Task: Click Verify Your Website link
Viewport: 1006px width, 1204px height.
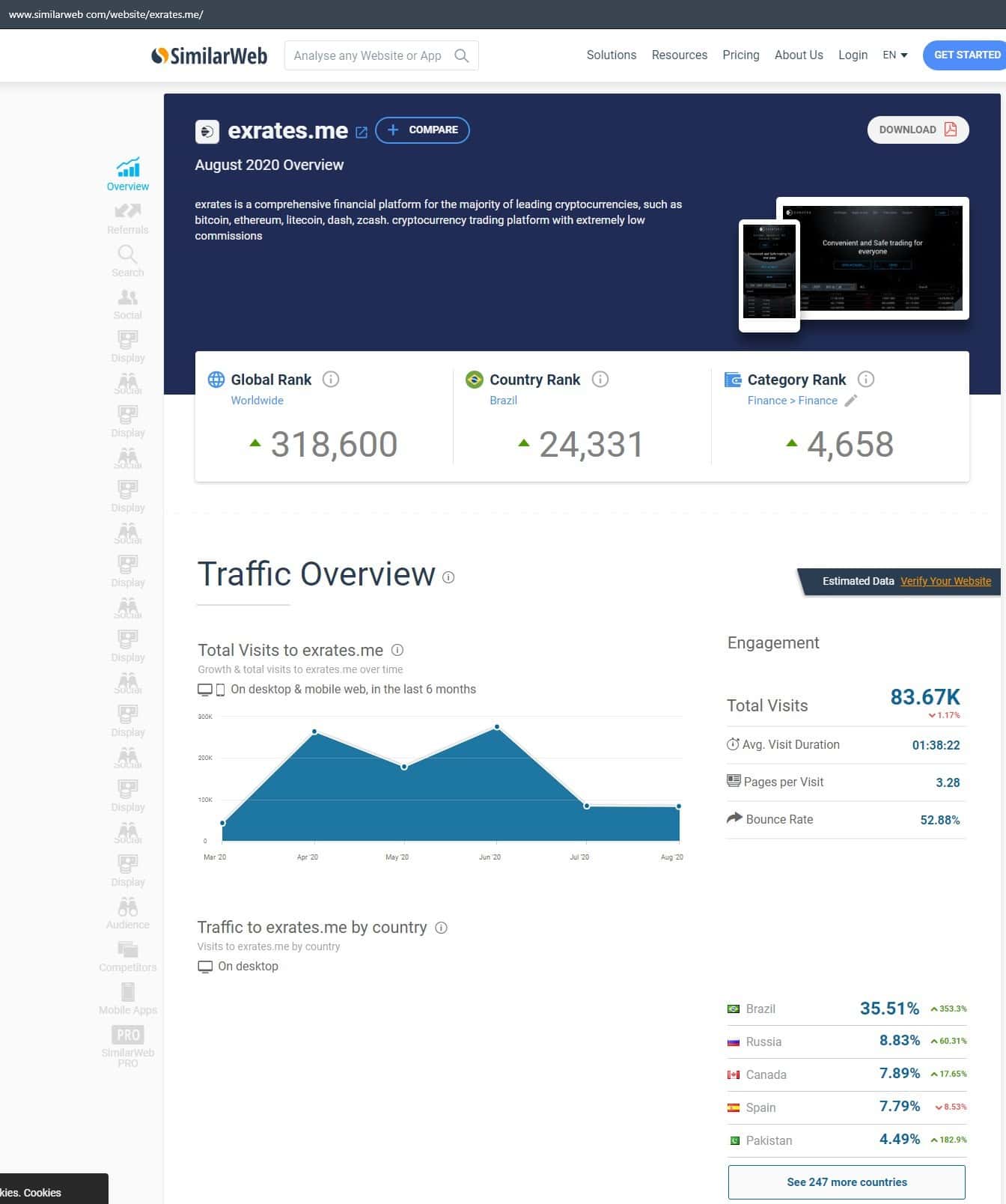Action: (x=945, y=581)
